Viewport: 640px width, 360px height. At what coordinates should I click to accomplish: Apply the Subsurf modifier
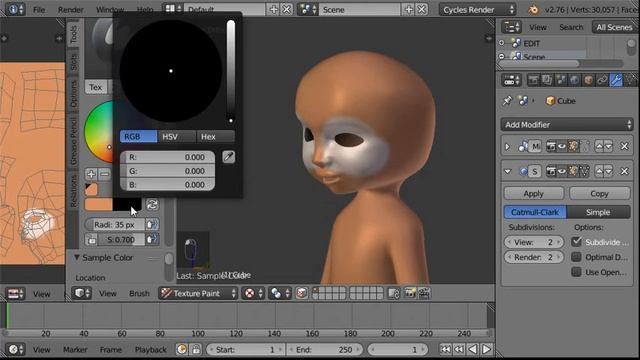click(534, 193)
